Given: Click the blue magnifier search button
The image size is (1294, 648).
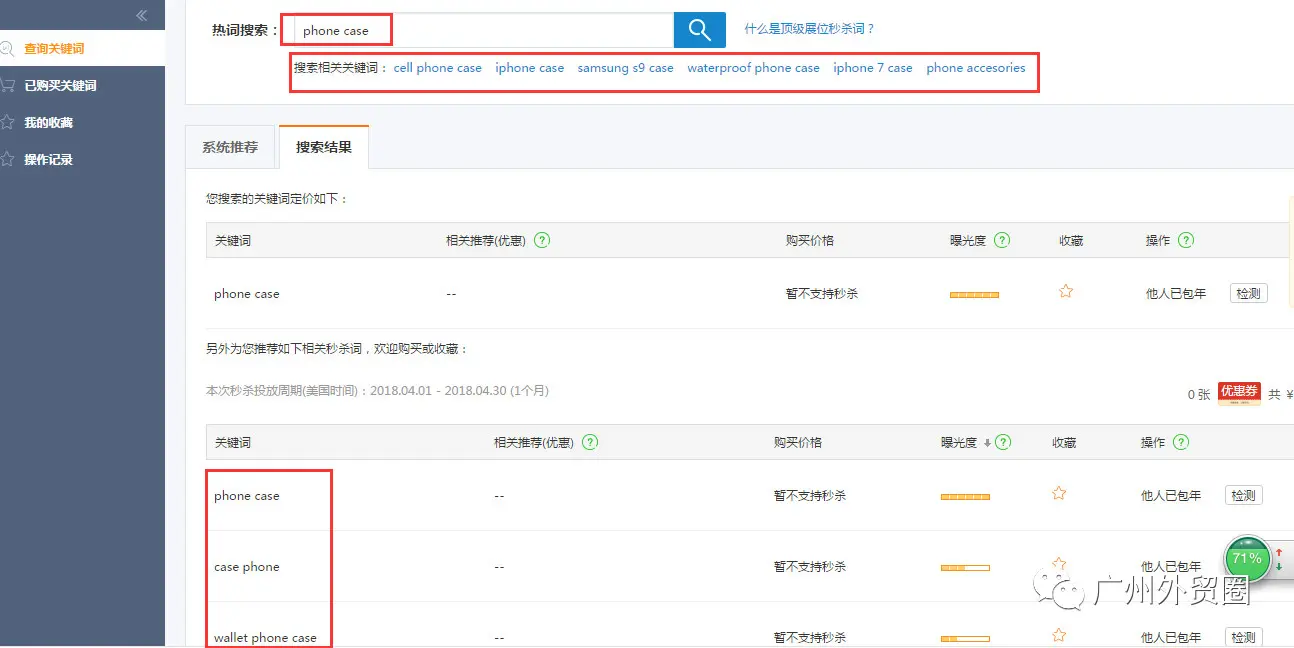Looking at the screenshot, I should [x=700, y=30].
